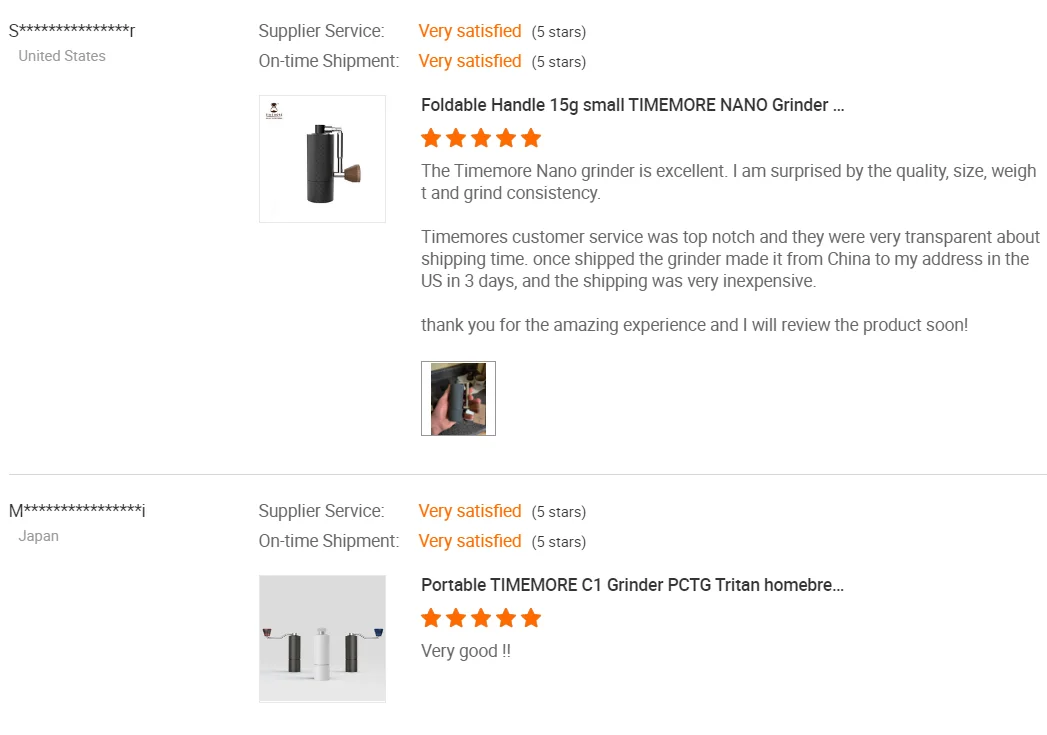
Task: Click the Japan reviewer's masked name
Action: coord(78,511)
